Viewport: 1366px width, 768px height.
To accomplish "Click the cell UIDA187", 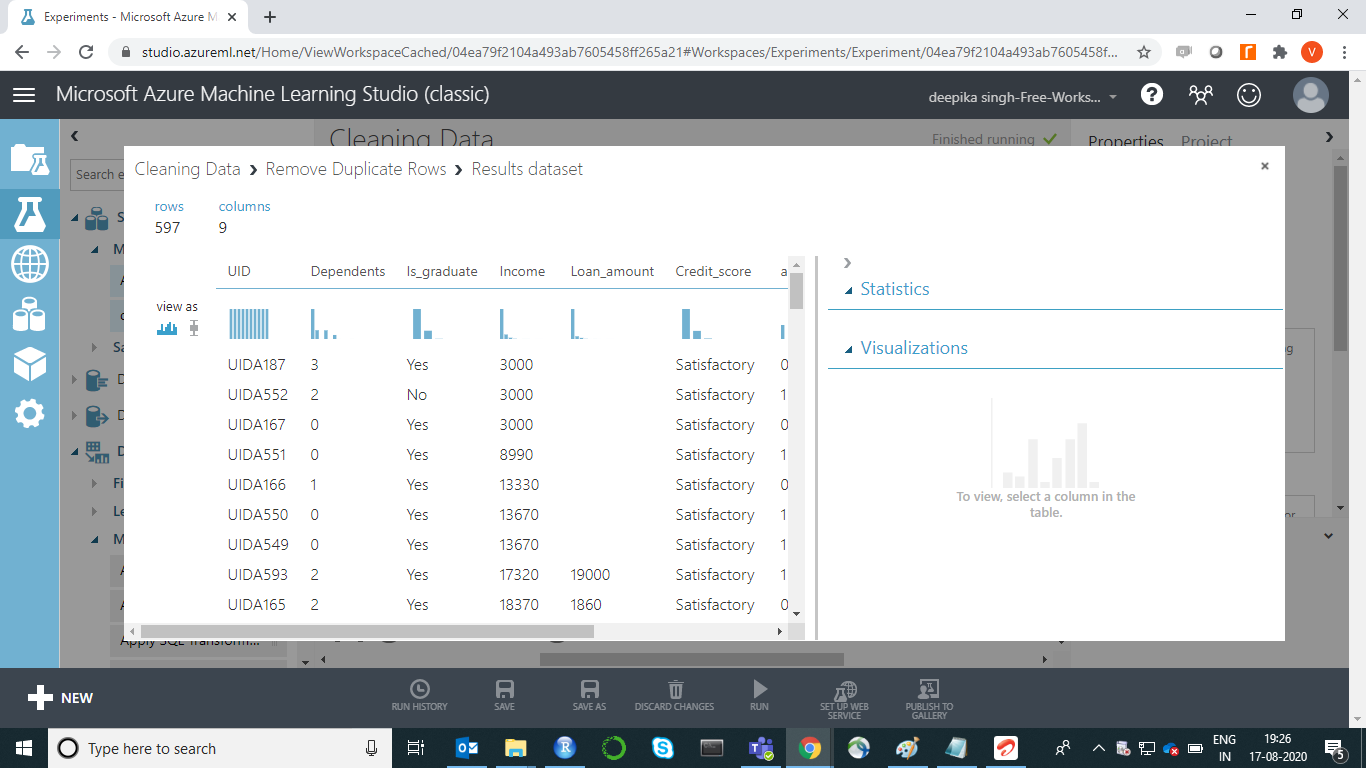I will [257, 365].
